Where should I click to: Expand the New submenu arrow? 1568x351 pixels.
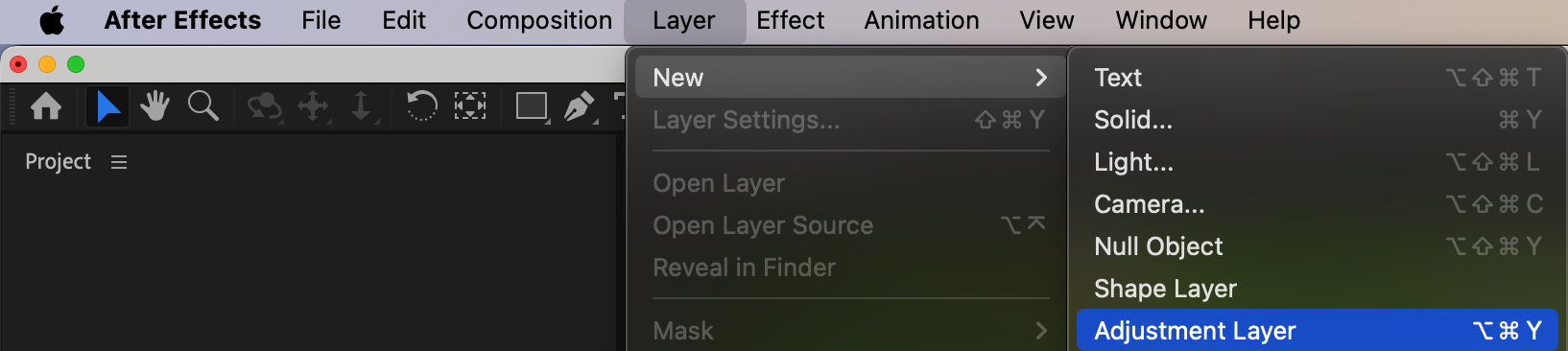point(1041,78)
